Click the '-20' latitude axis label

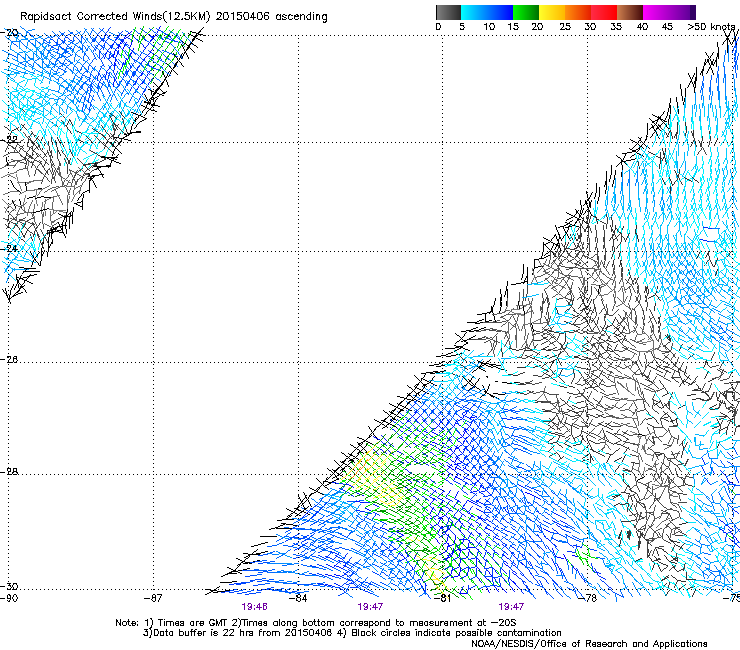point(9,33)
